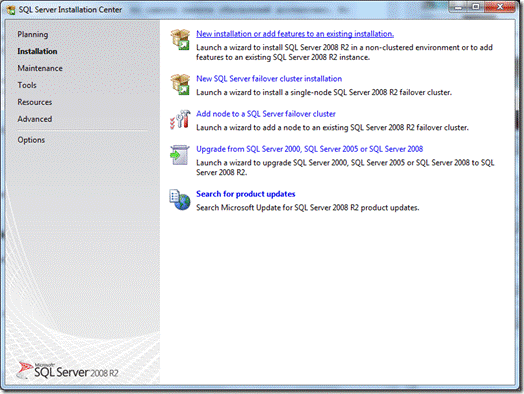
Task: Start Upgrade from SQL Server 2000, 2005 or 2008
Action: click(309, 149)
